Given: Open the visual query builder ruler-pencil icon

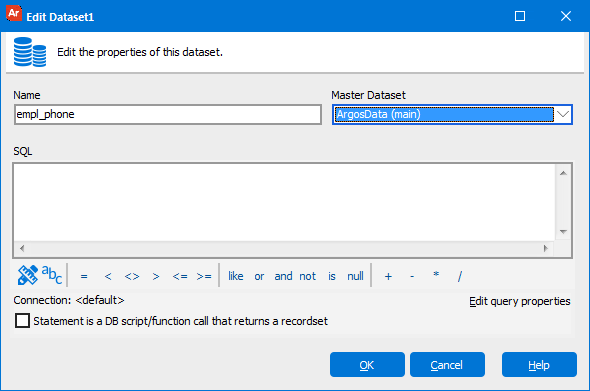Looking at the screenshot, I should [28, 275].
